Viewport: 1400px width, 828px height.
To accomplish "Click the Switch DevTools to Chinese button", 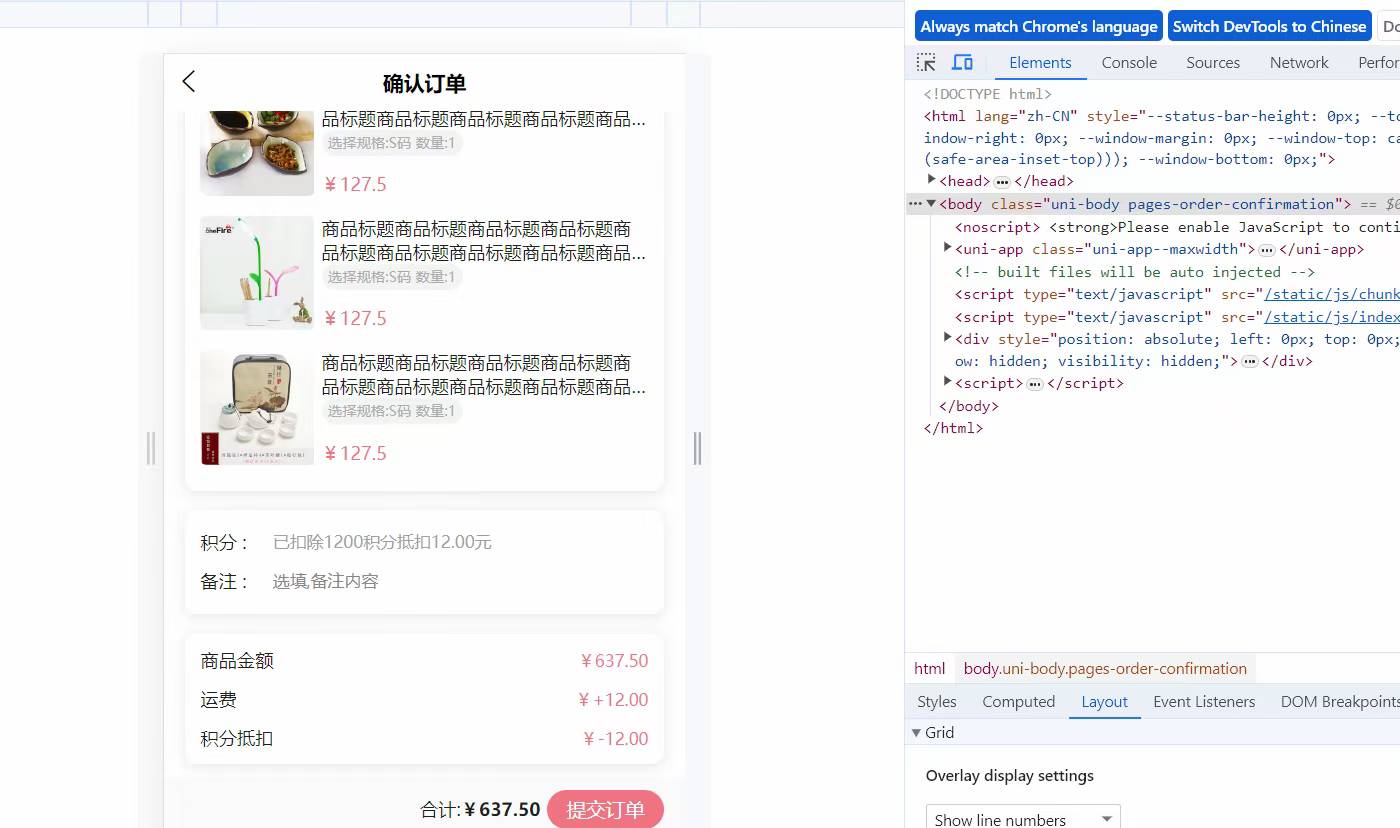I will [1269, 26].
